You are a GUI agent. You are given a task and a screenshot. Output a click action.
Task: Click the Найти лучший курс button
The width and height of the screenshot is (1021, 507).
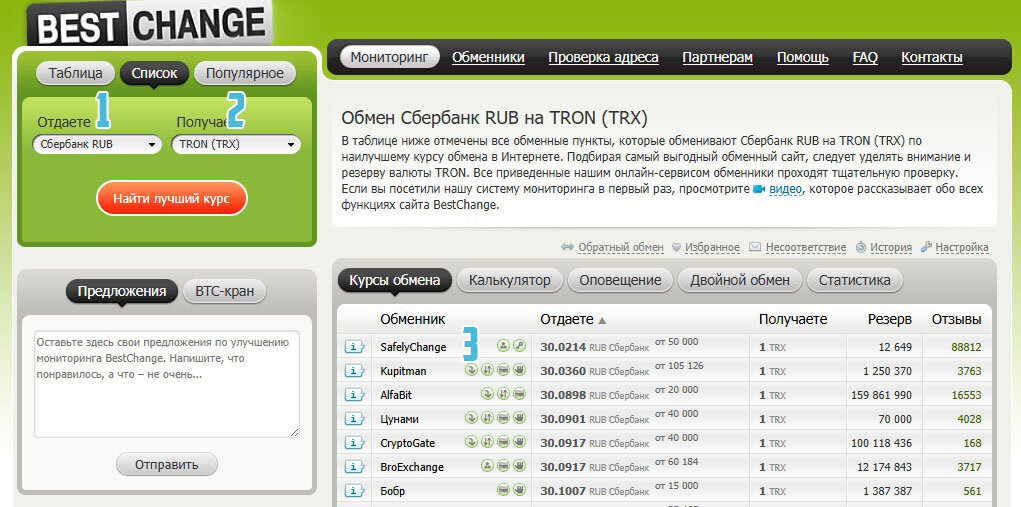tap(172, 199)
